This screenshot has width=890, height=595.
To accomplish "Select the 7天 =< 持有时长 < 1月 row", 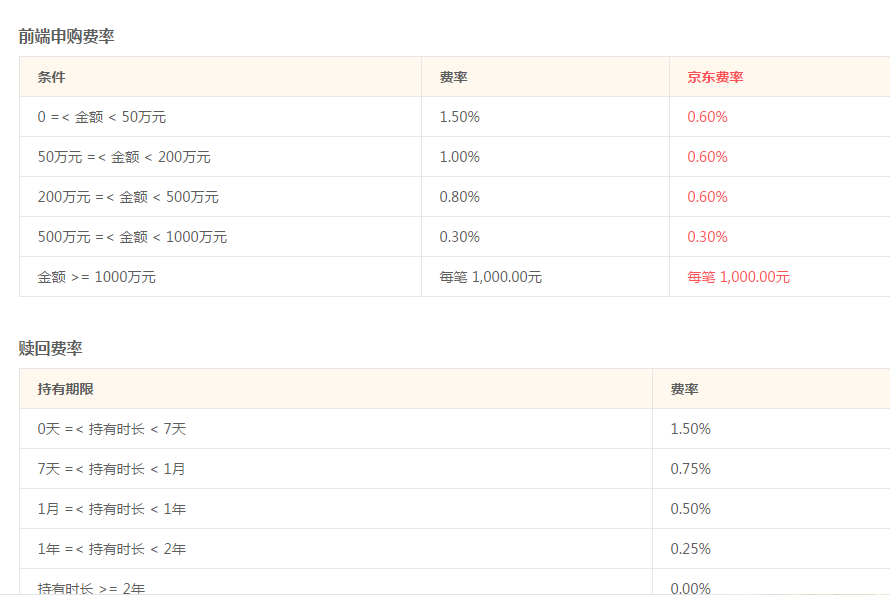I will pyautogui.click(x=108, y=468).
